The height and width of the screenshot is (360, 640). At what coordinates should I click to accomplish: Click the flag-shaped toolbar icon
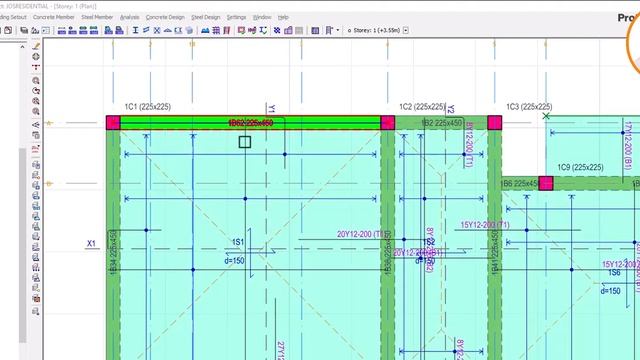[329, 30]
